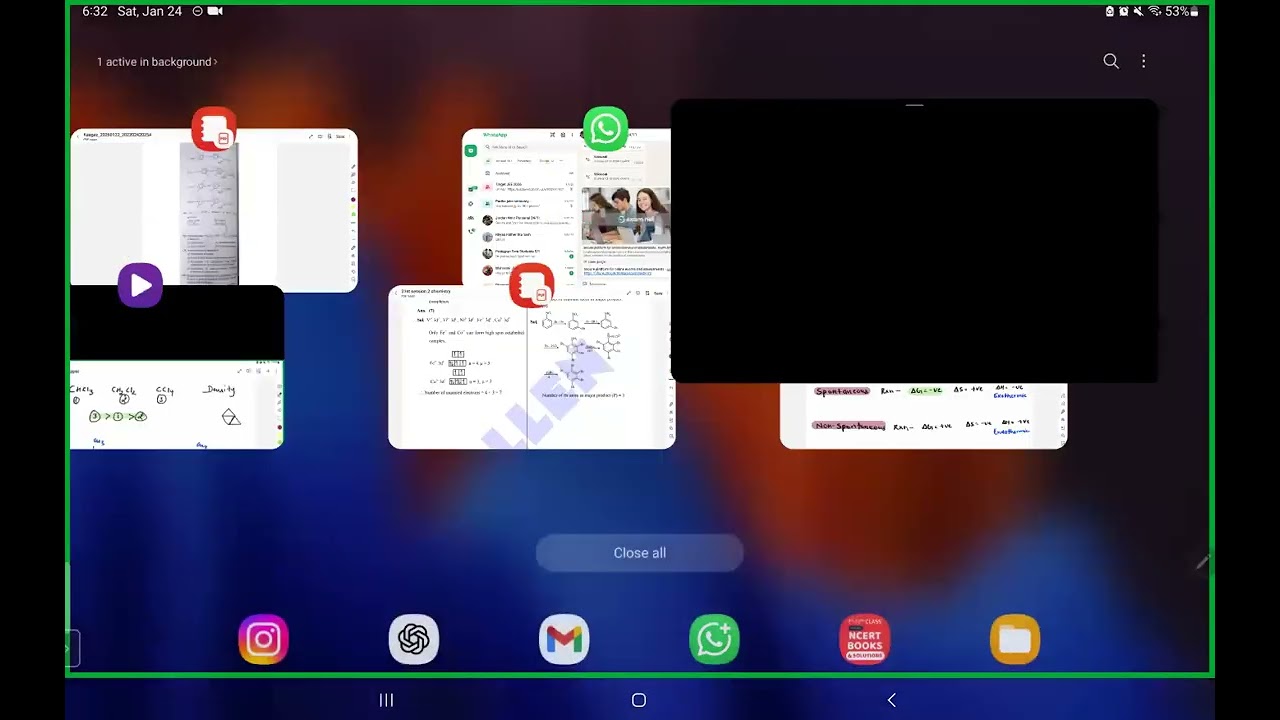Open the black blank app preview
Viewport: 1280px width, 720px height.
coord(914,241)
